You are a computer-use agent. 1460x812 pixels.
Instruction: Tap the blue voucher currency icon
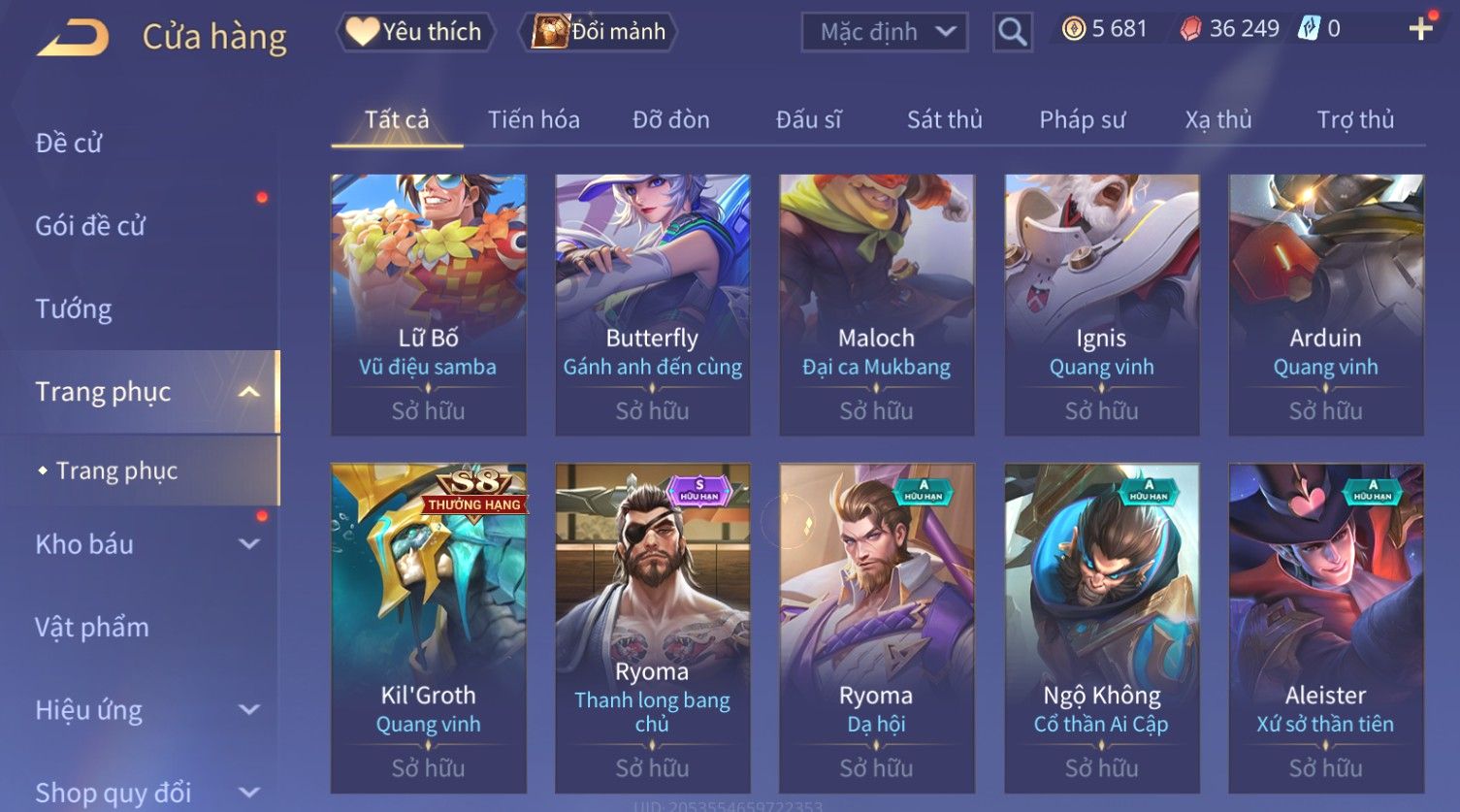[1309, 29]
